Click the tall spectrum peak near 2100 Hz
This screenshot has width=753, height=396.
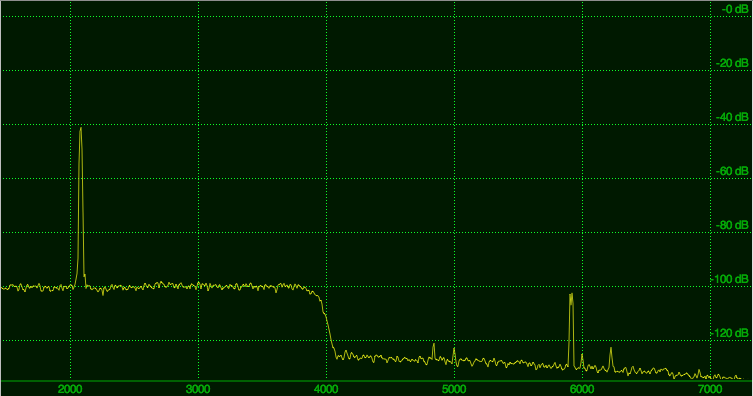81,129
